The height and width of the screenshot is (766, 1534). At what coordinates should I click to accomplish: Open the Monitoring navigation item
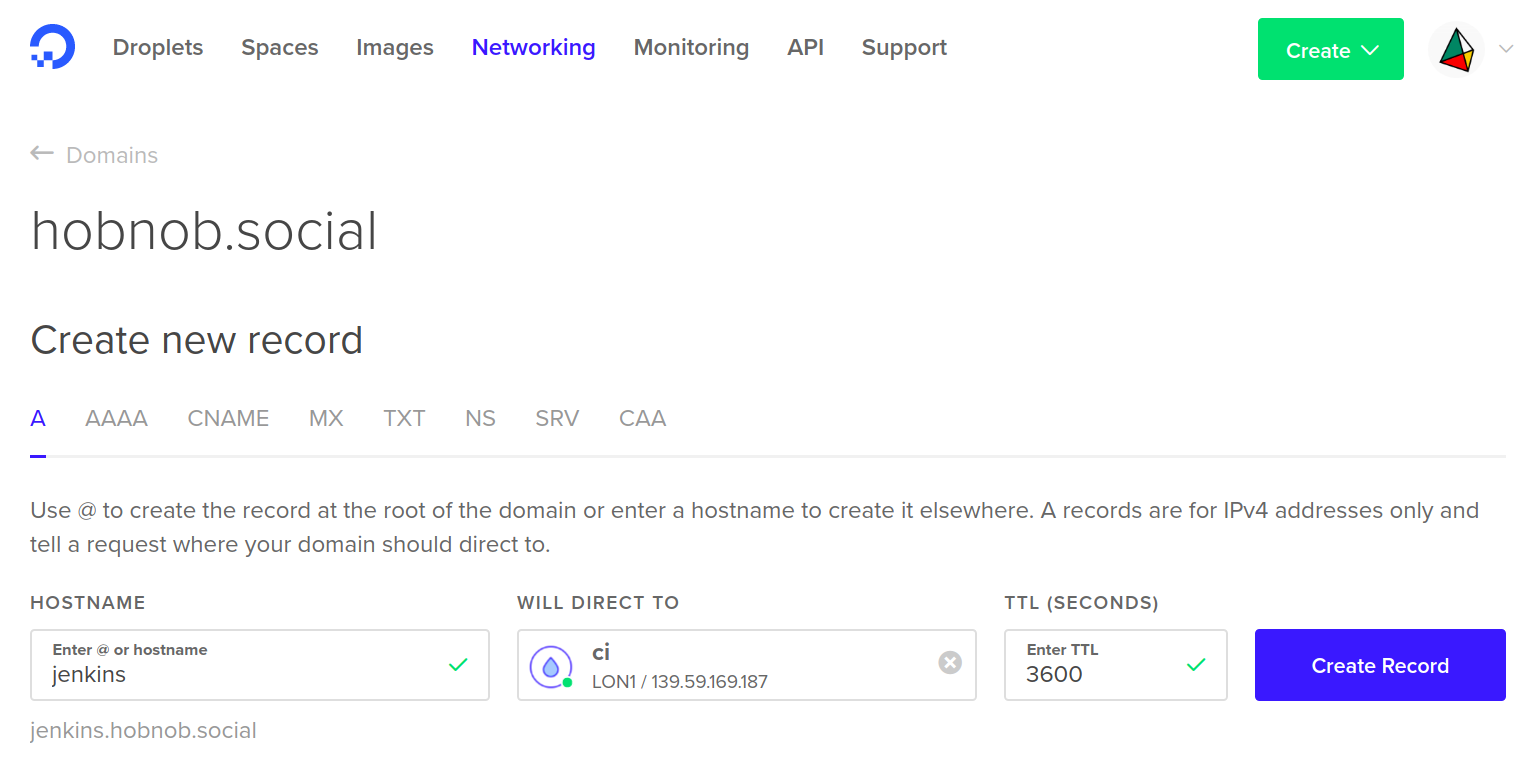(691, 48)
